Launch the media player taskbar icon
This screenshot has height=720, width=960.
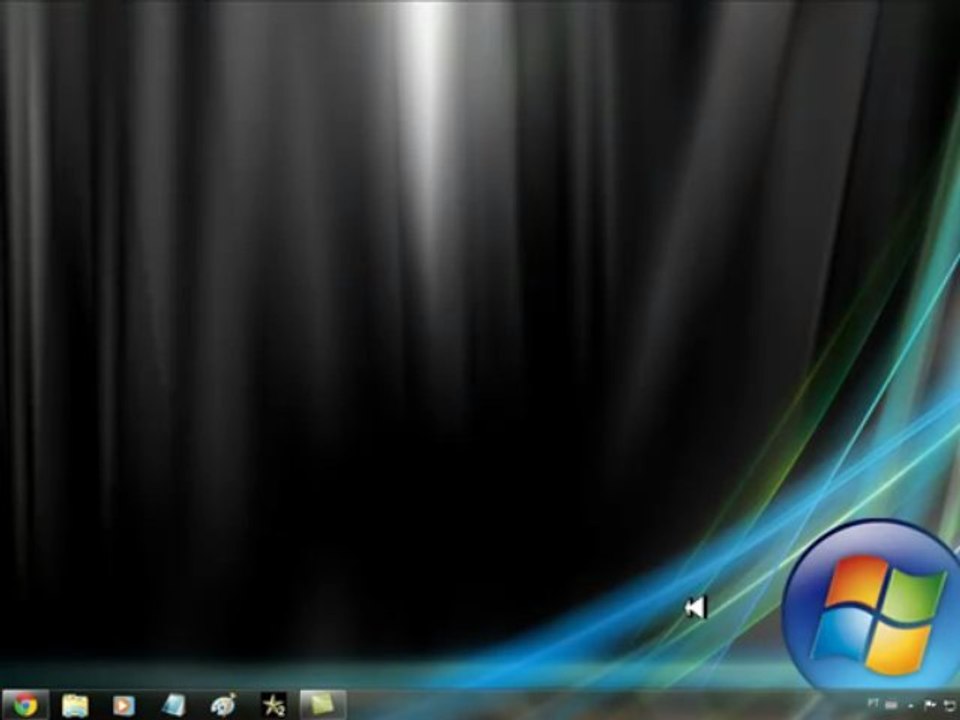tap(124, 706)
